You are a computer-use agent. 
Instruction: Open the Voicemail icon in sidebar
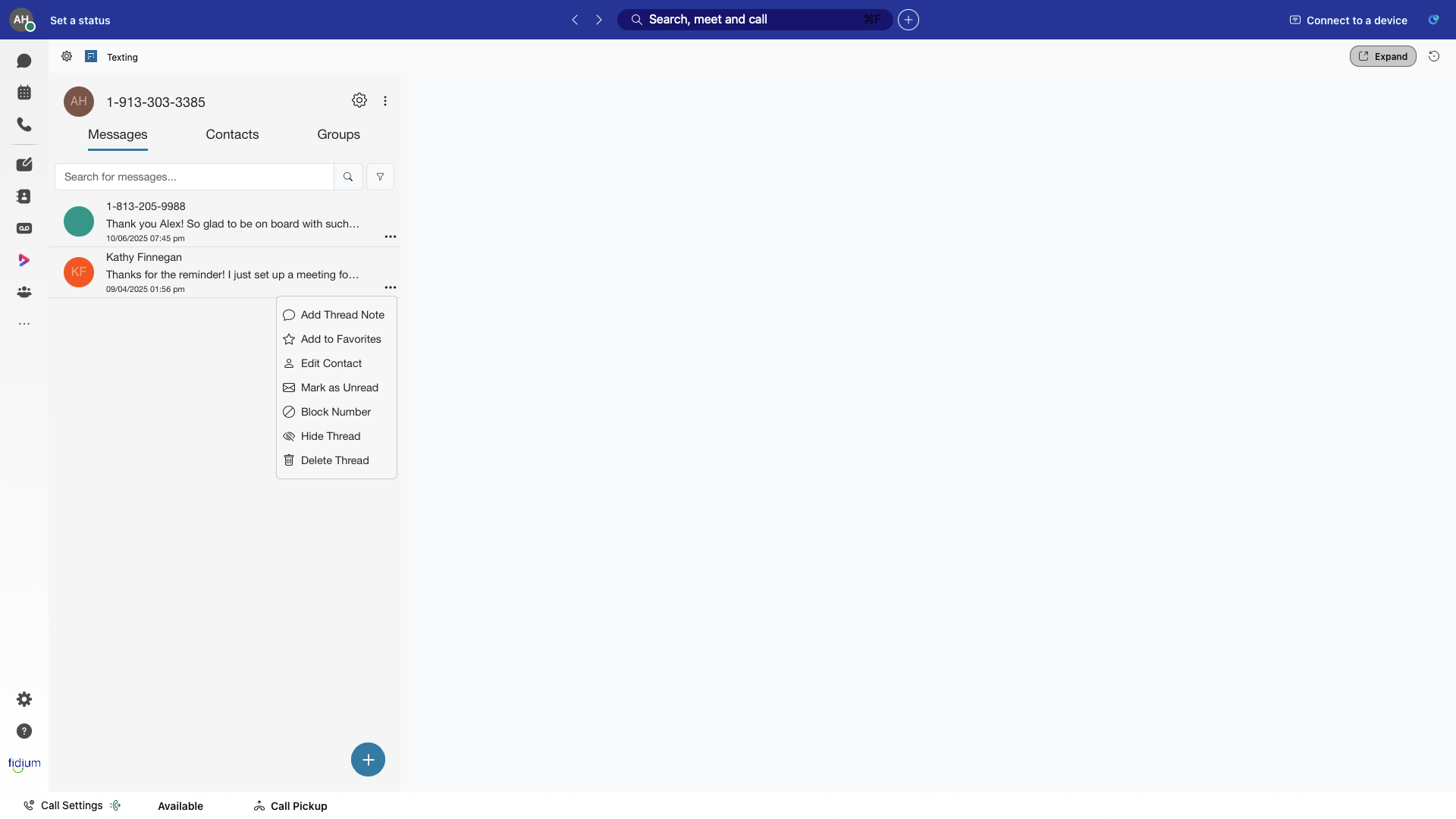pyautogui.click(x=24, y=228)
